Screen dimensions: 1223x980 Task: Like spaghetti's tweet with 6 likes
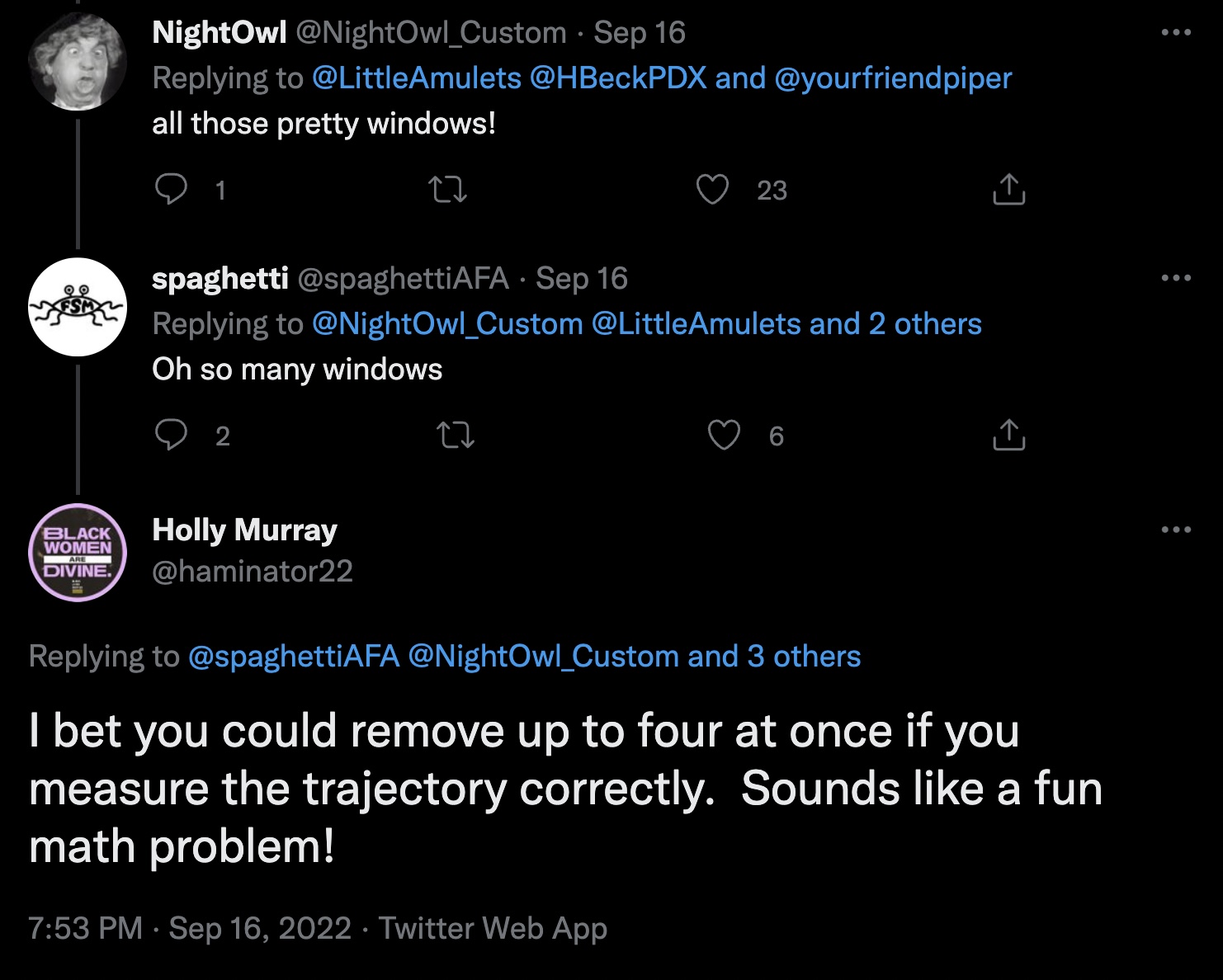[x=724, y=435]
